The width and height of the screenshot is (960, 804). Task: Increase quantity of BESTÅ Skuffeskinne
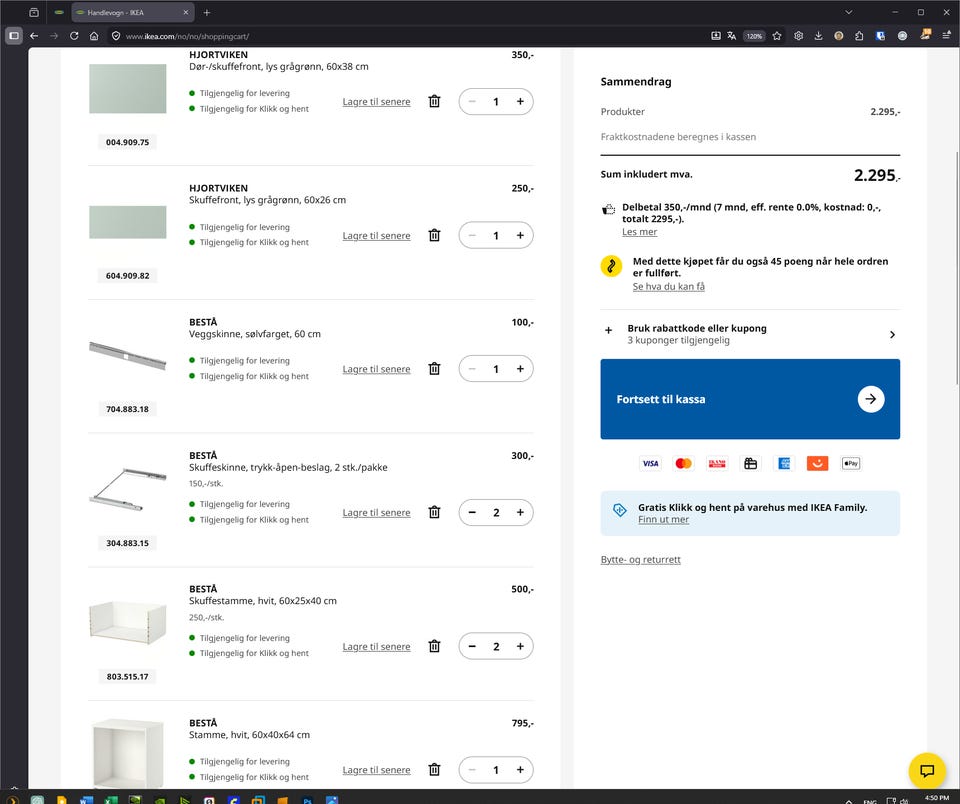coord(520,513)
